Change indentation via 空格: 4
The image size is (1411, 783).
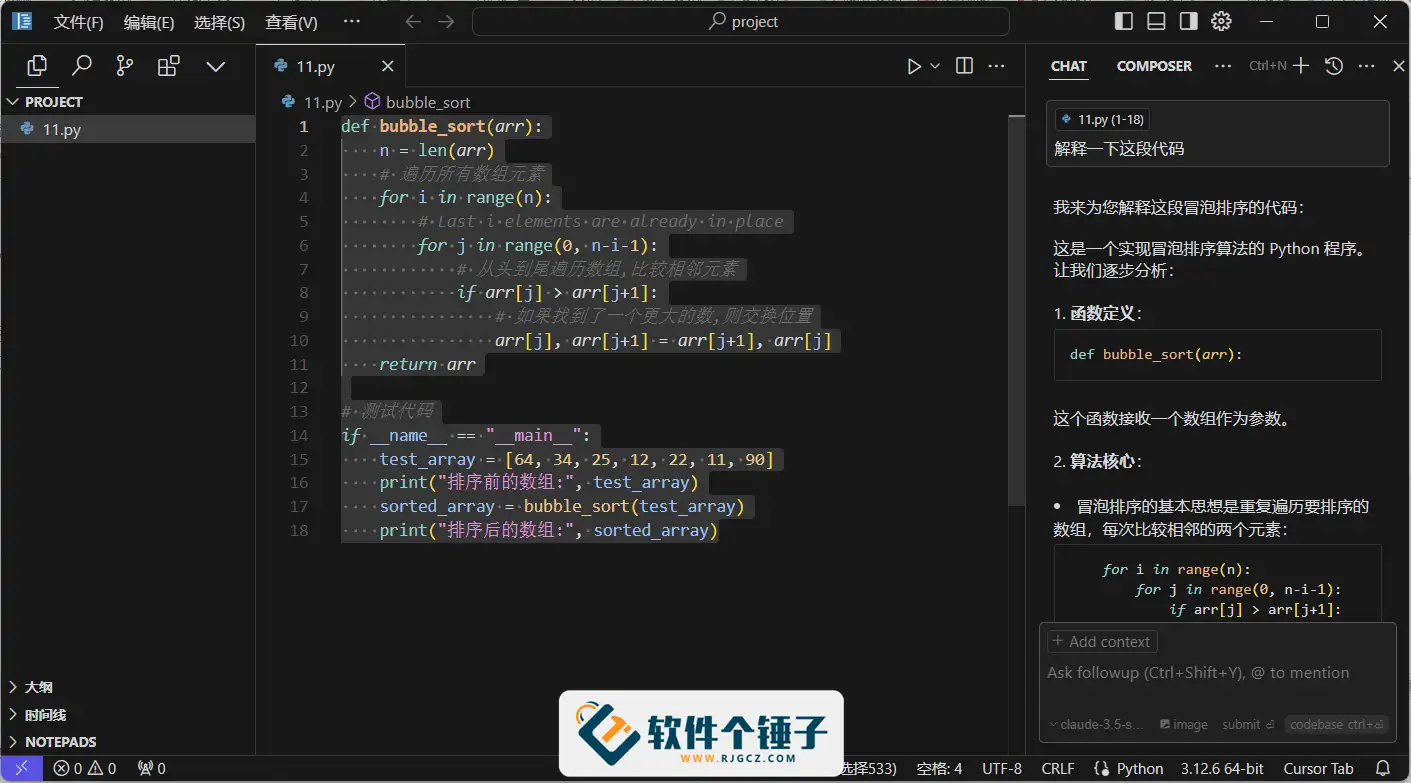click(940, 768)
